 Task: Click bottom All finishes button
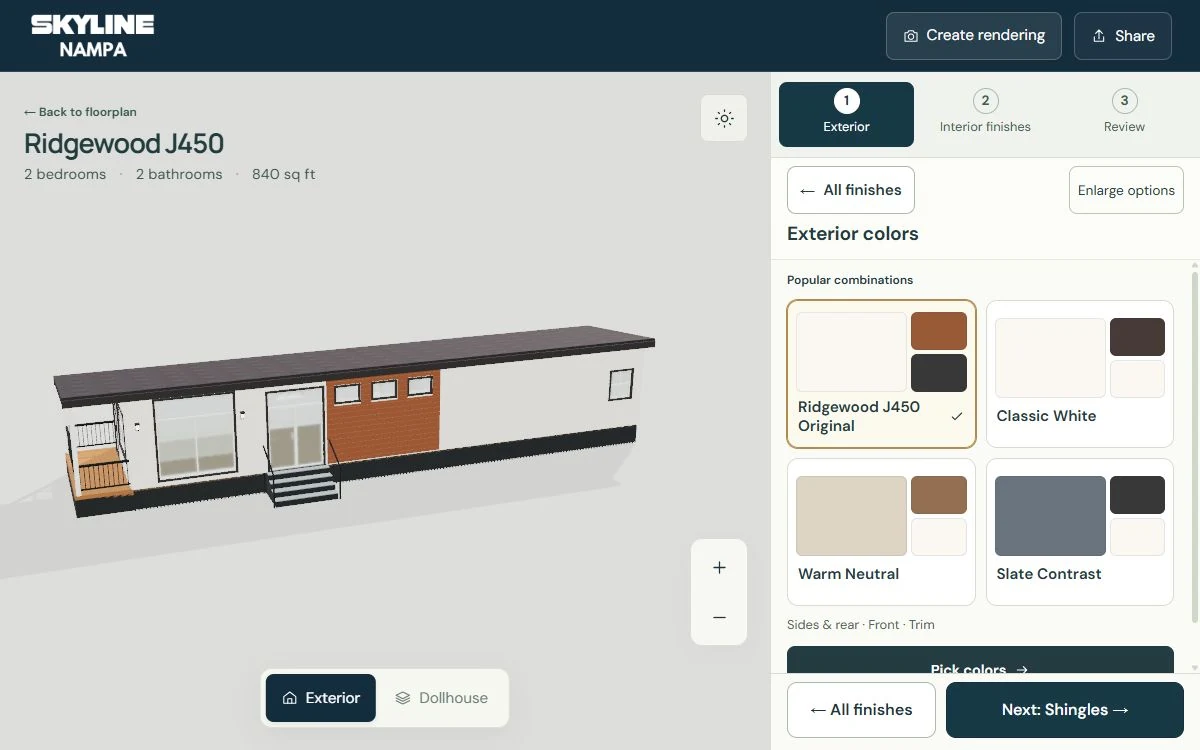tap(861, 710)
